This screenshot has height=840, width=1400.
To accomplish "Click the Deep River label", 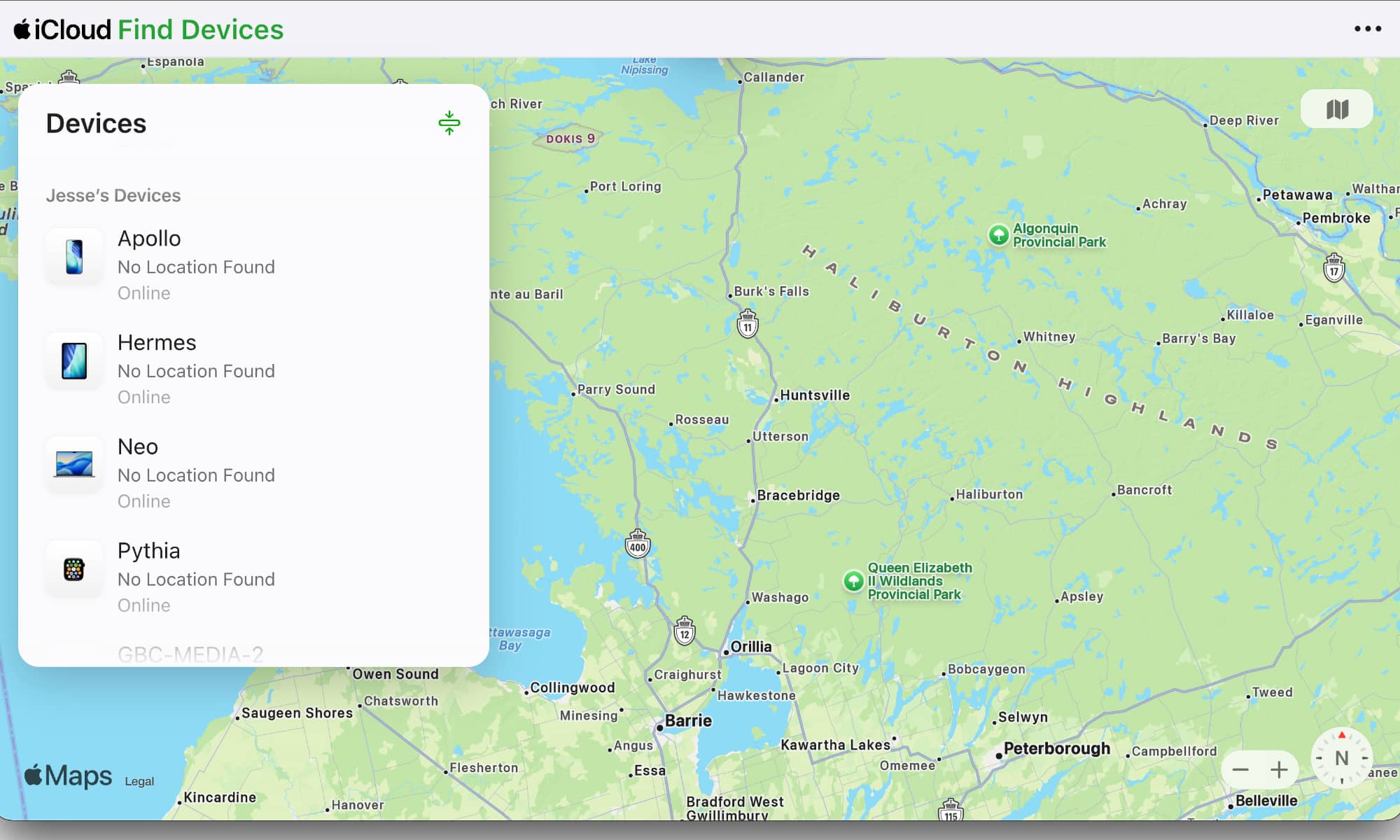I will [x=1244, y=120].
